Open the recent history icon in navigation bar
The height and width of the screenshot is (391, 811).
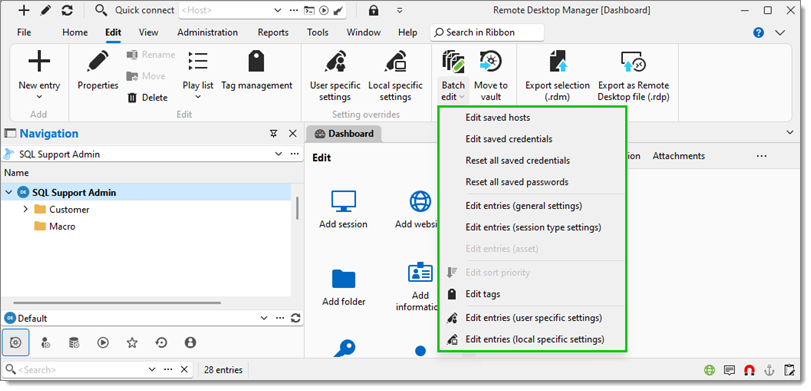click(x=161, y=342)
